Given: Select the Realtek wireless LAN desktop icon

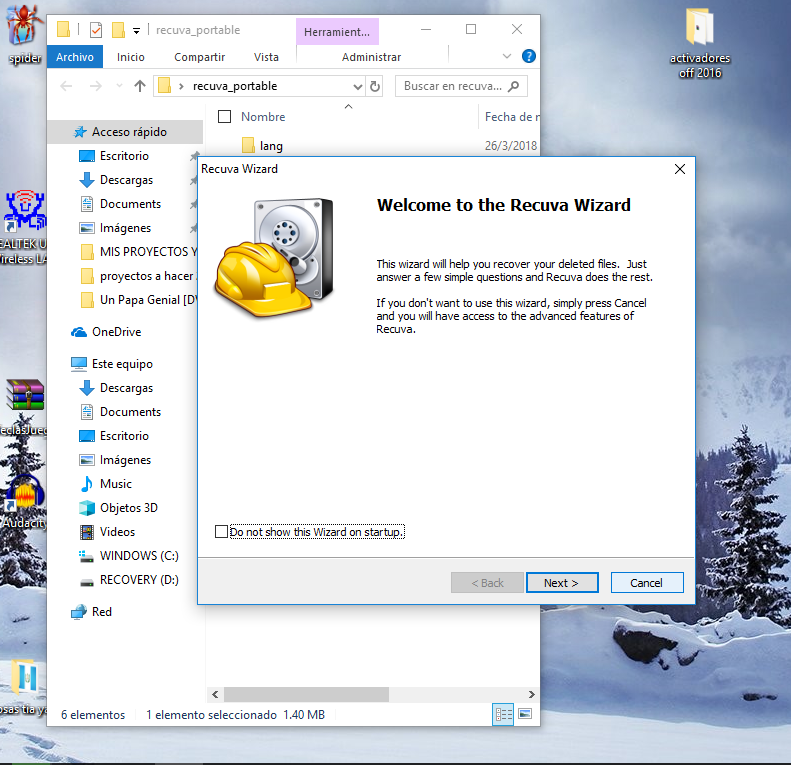Looking at the screenshot, I should 23,227.
